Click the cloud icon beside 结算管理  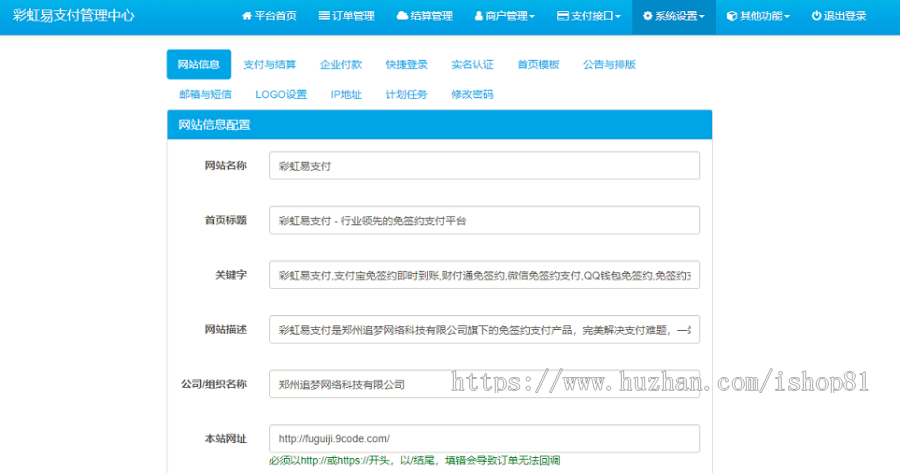pos(402,16)
